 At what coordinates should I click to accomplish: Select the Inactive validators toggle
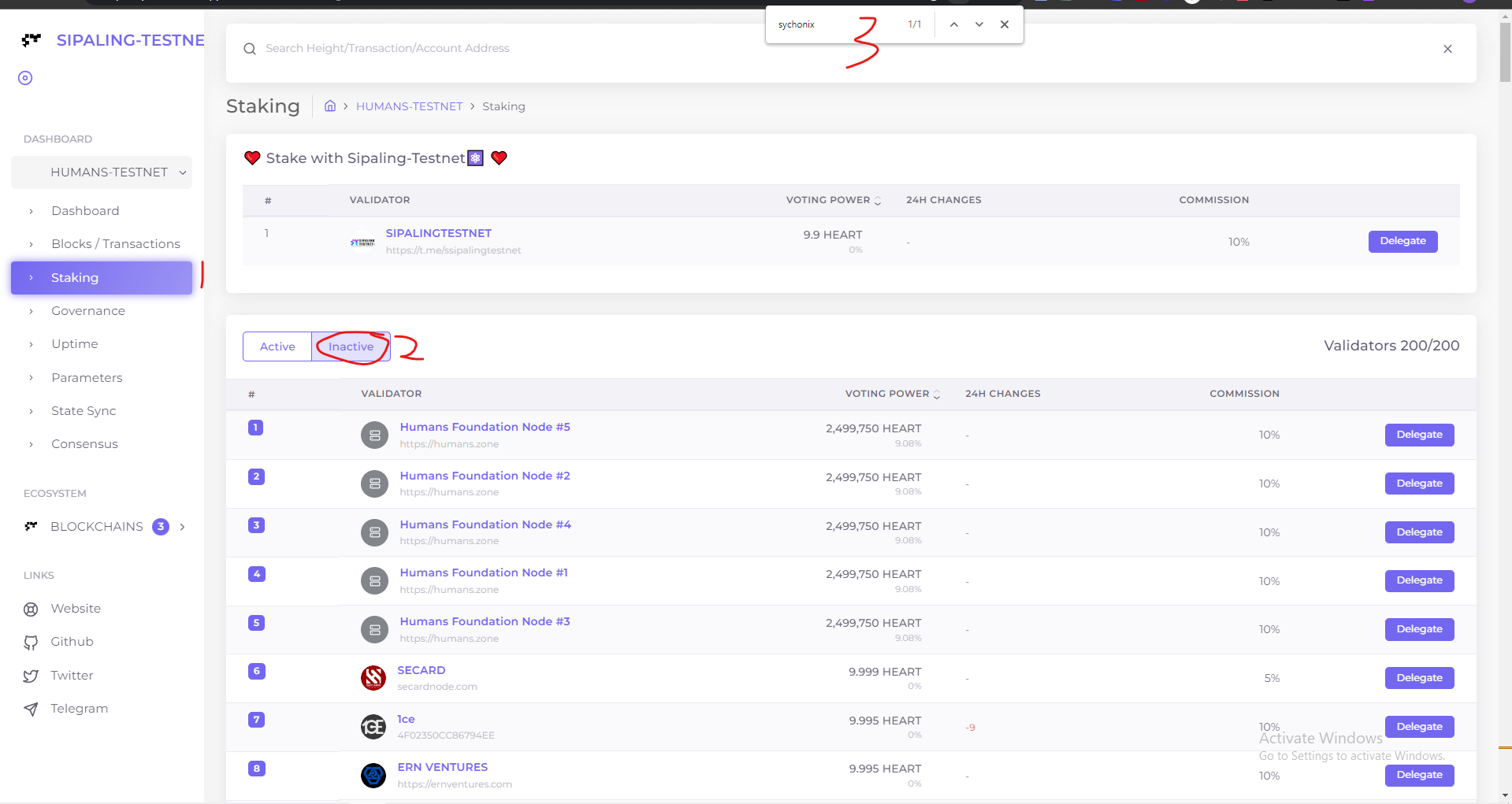(x=351, y=346)
